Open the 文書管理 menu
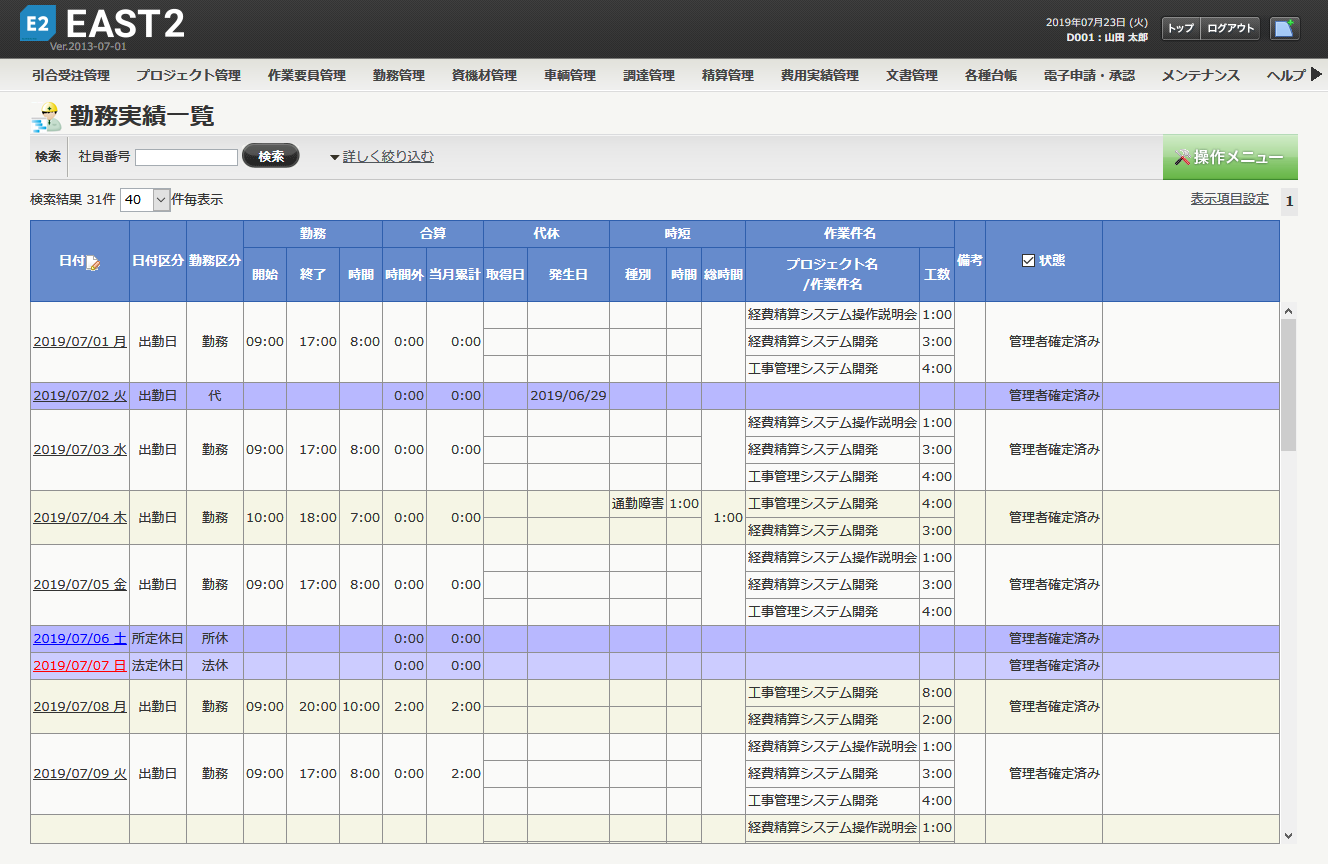Screen dimensions: 1328x864 click(911, 75)
